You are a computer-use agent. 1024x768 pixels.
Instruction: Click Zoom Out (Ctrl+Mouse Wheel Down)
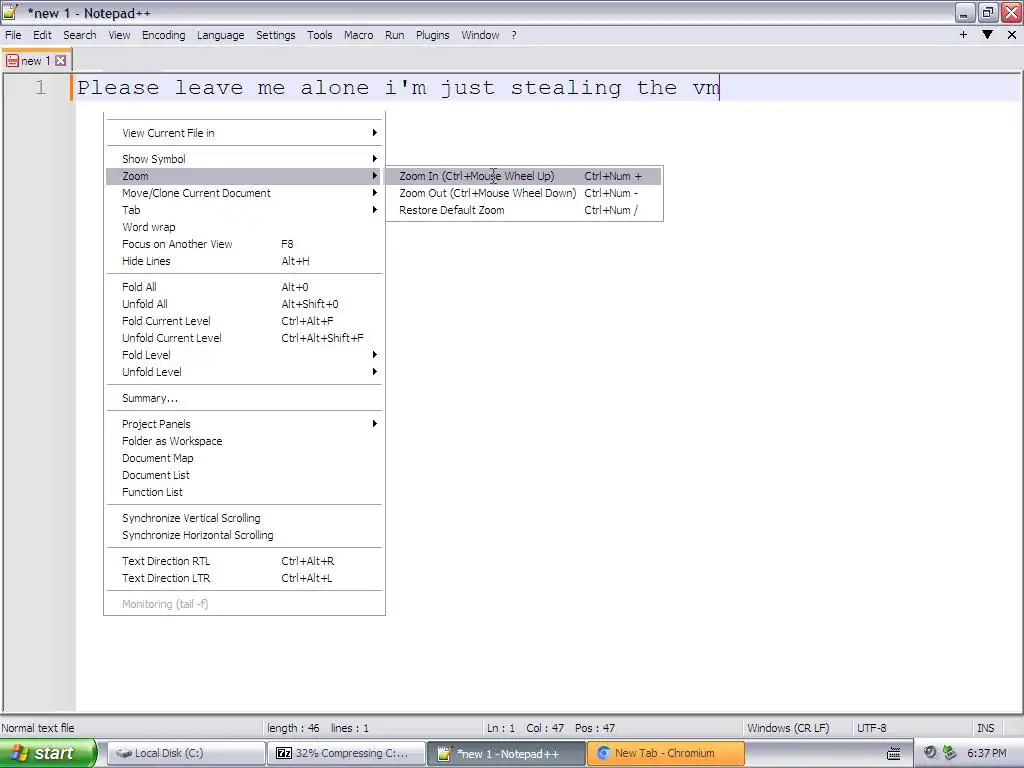pyautogui.click(x=524, y=193)
